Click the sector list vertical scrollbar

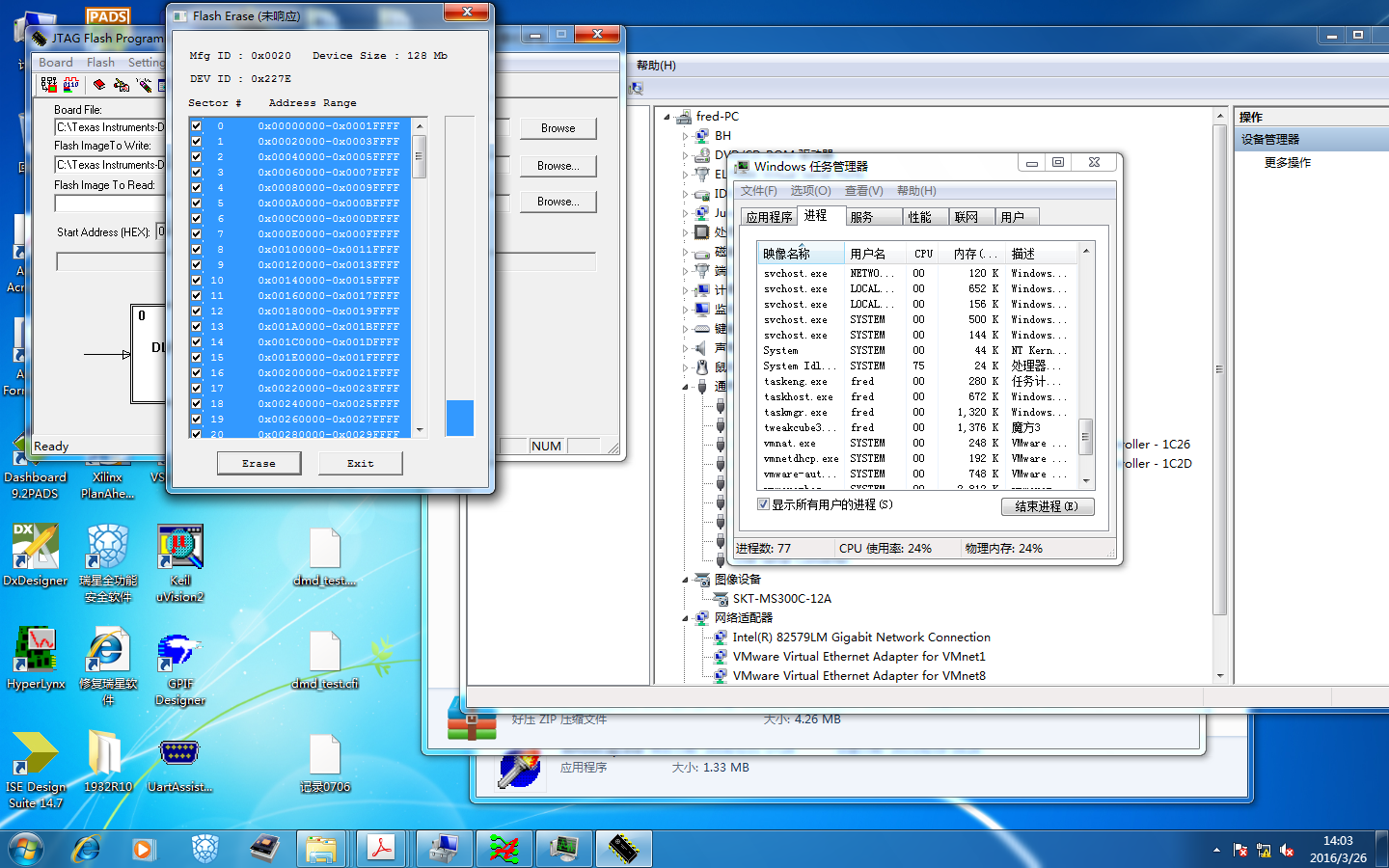(x=420, y=289)
